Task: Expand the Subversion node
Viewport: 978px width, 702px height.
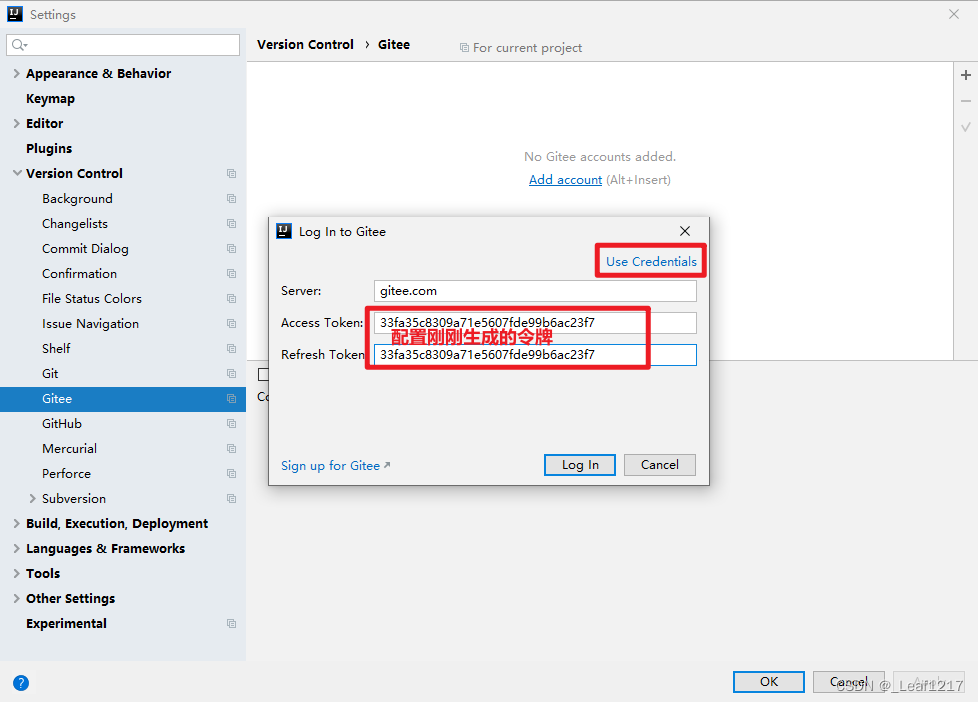Action: pos(32,499)
